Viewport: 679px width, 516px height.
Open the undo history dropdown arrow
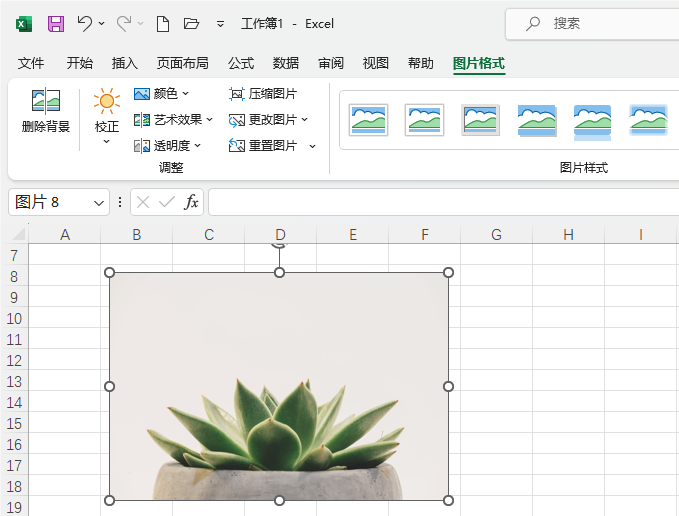tap(102, 23)
